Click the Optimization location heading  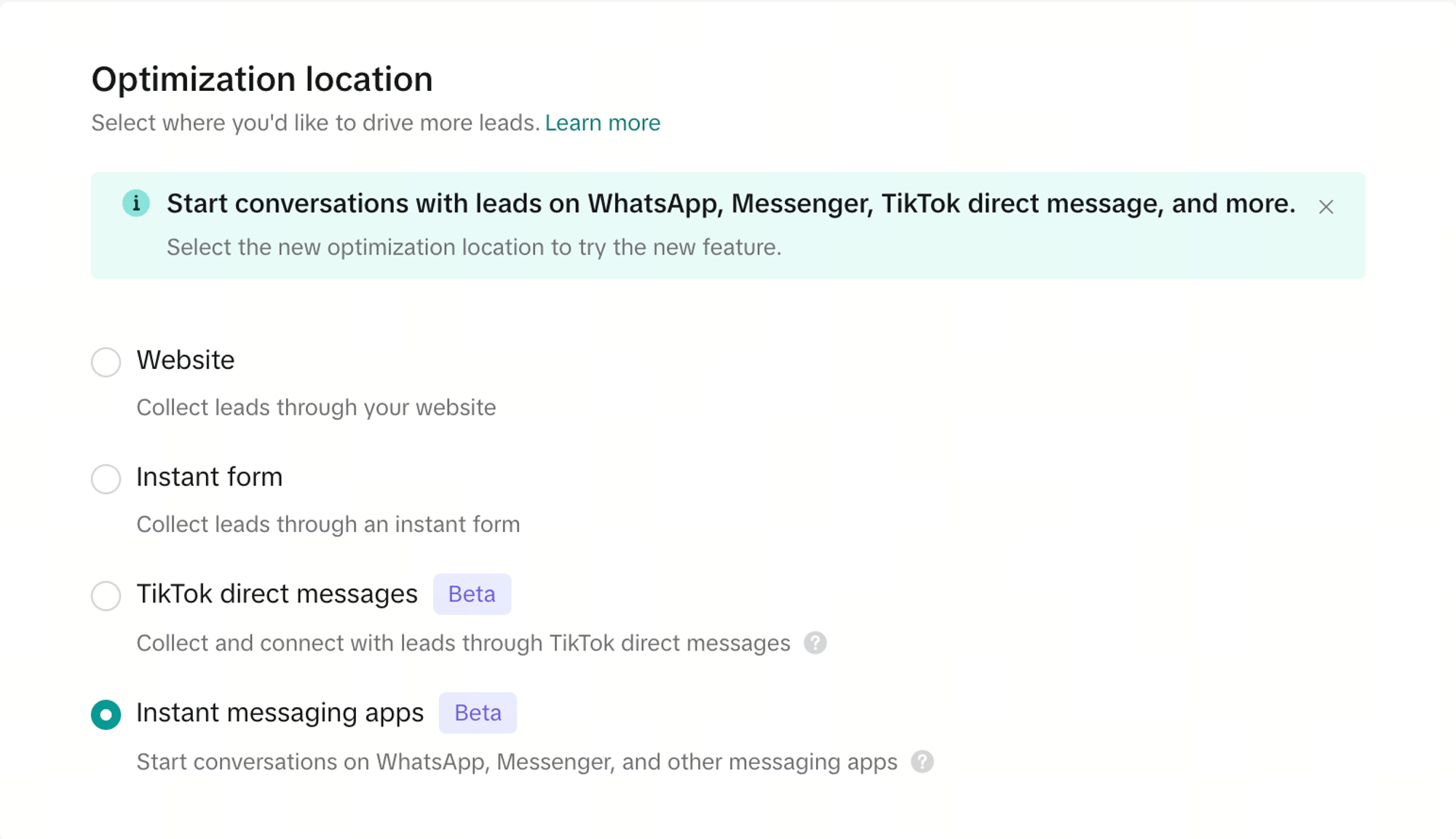click(x=262, y=79)
